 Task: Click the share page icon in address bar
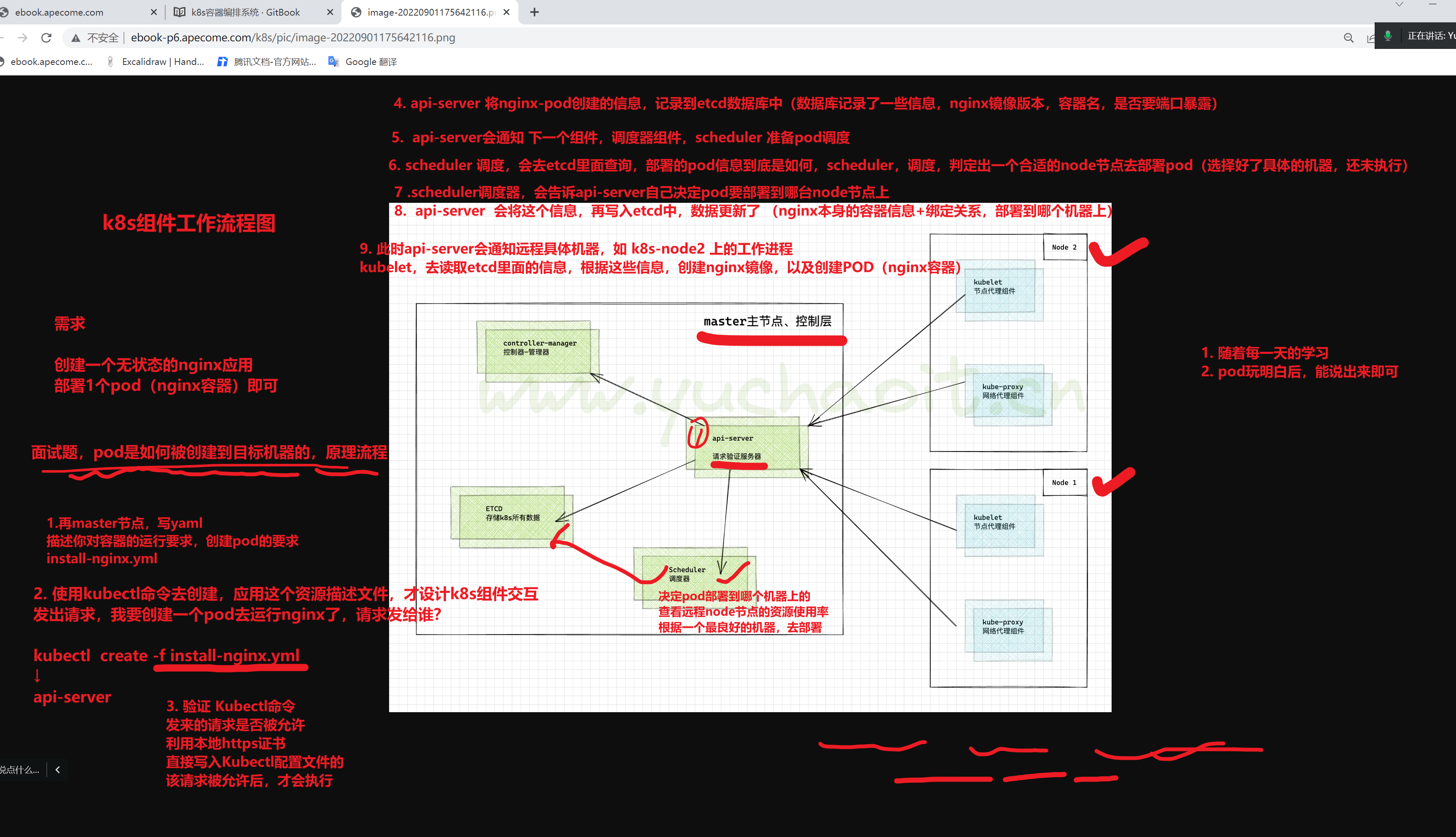(x=1370, y=38)
